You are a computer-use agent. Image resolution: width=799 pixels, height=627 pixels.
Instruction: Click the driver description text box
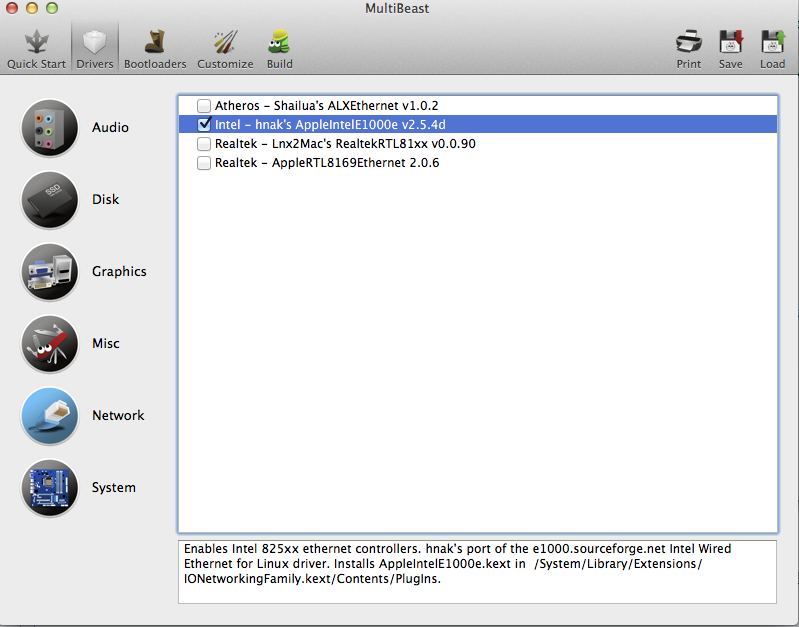(x=477, y=572)
